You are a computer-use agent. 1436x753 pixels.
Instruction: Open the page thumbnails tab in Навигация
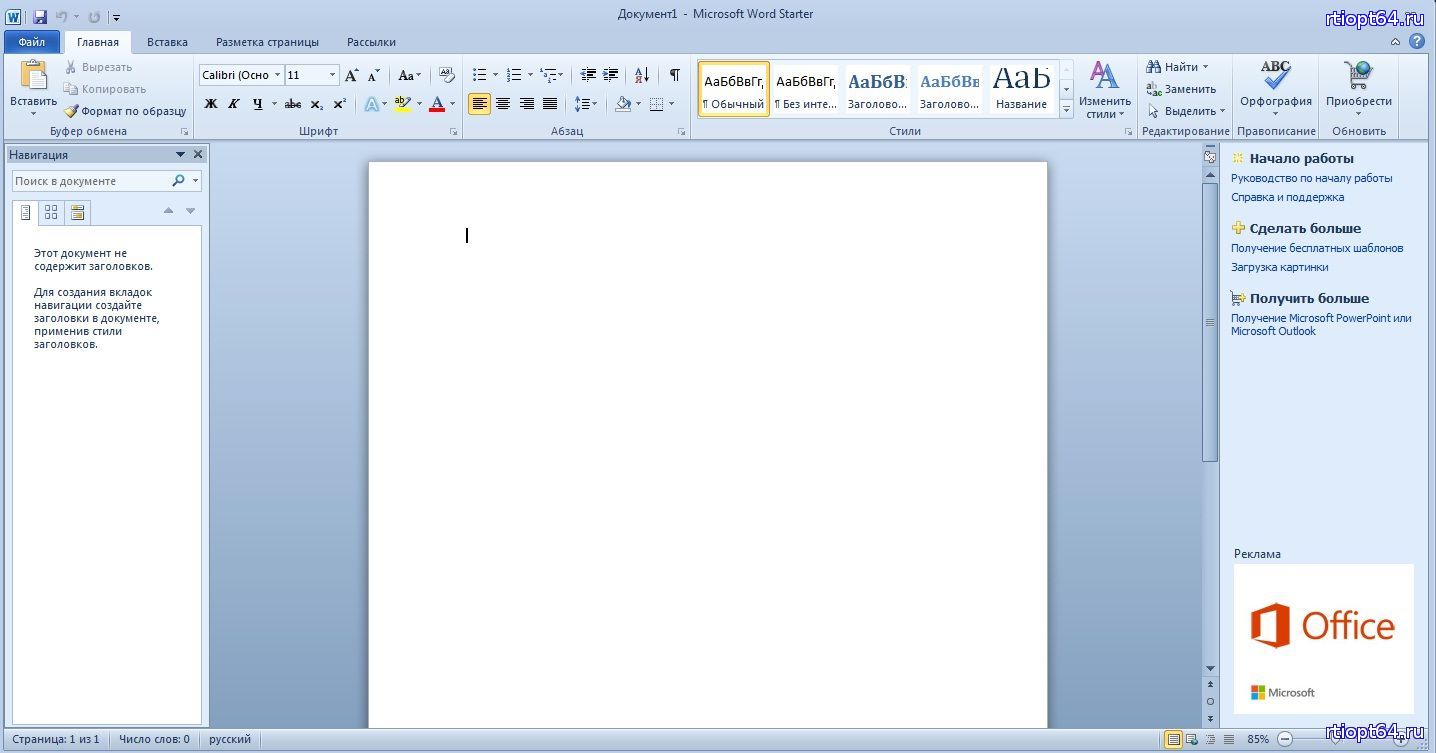(x=51, y=212)
